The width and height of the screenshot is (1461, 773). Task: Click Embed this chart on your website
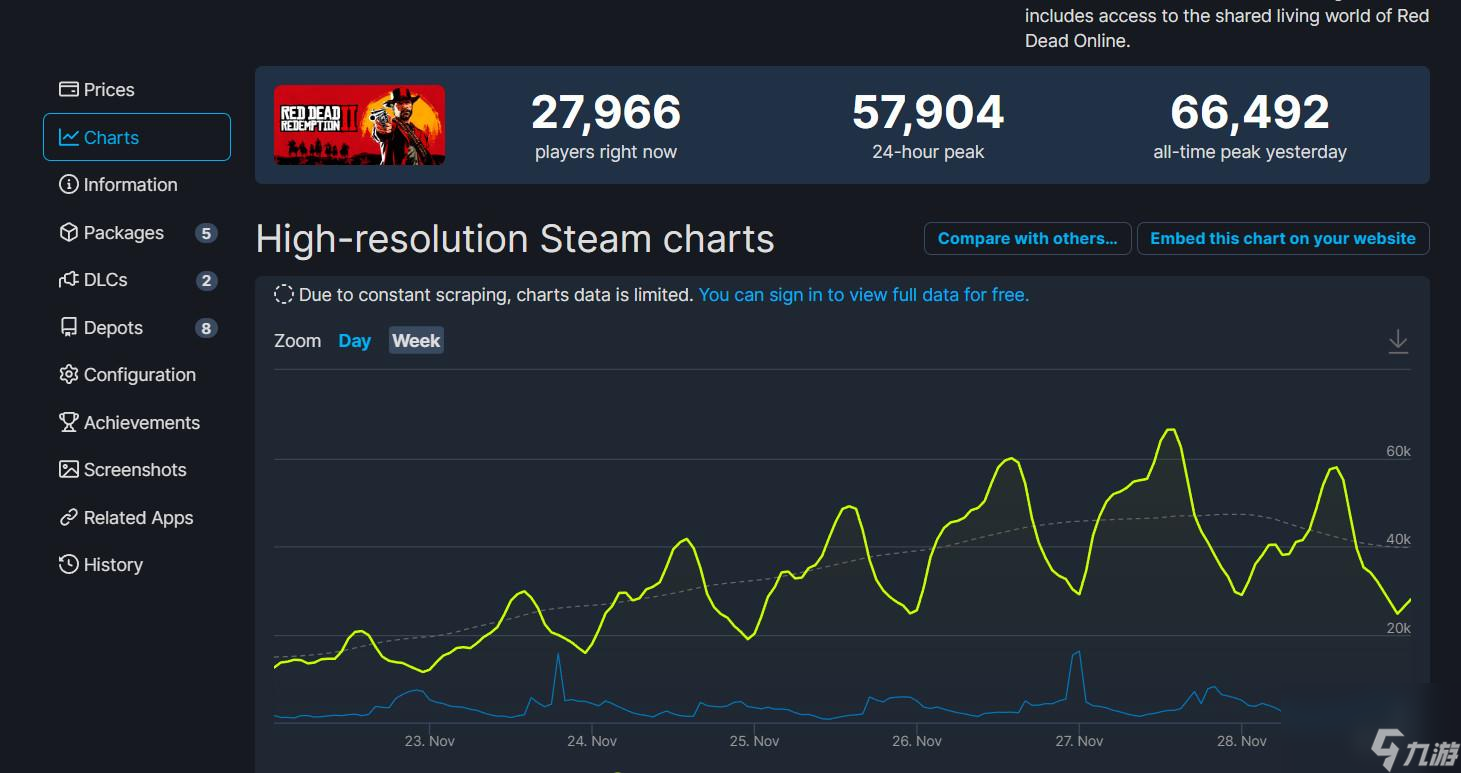tap(1283, 239)
